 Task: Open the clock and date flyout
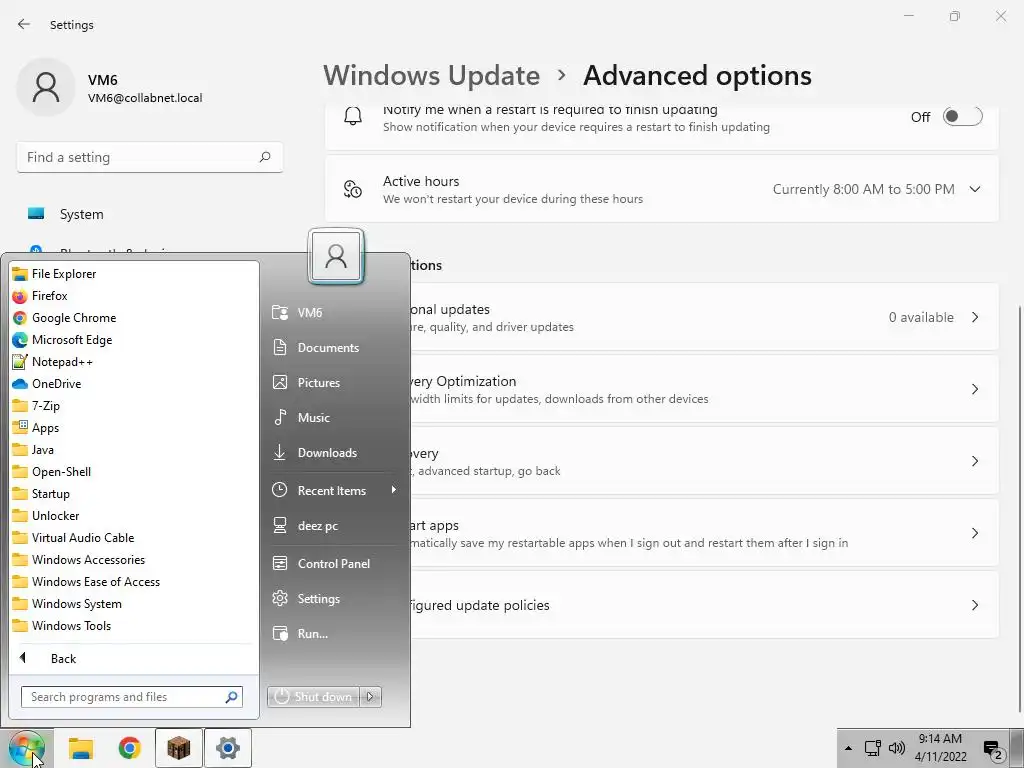pos(940,748)
